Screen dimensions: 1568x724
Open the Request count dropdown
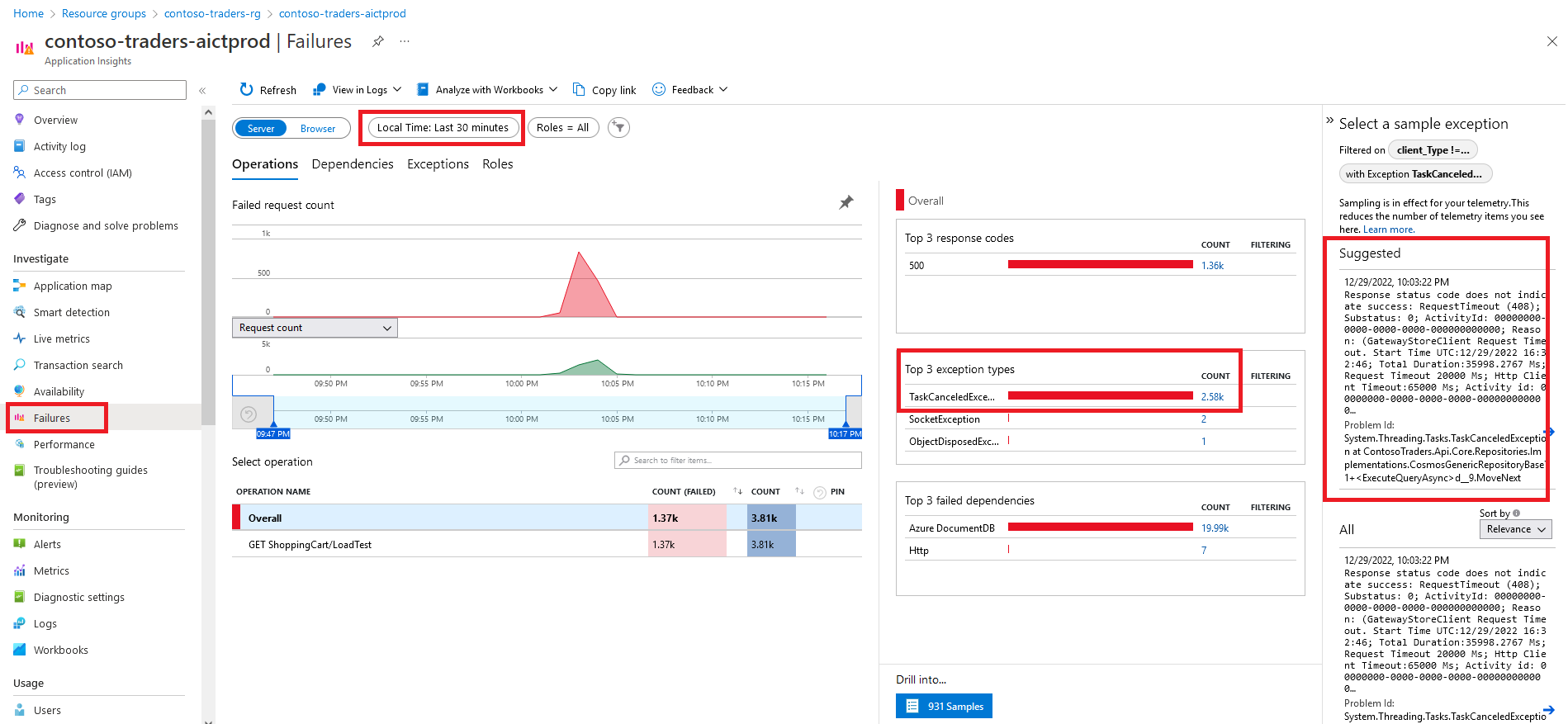[x=315, y=328]
